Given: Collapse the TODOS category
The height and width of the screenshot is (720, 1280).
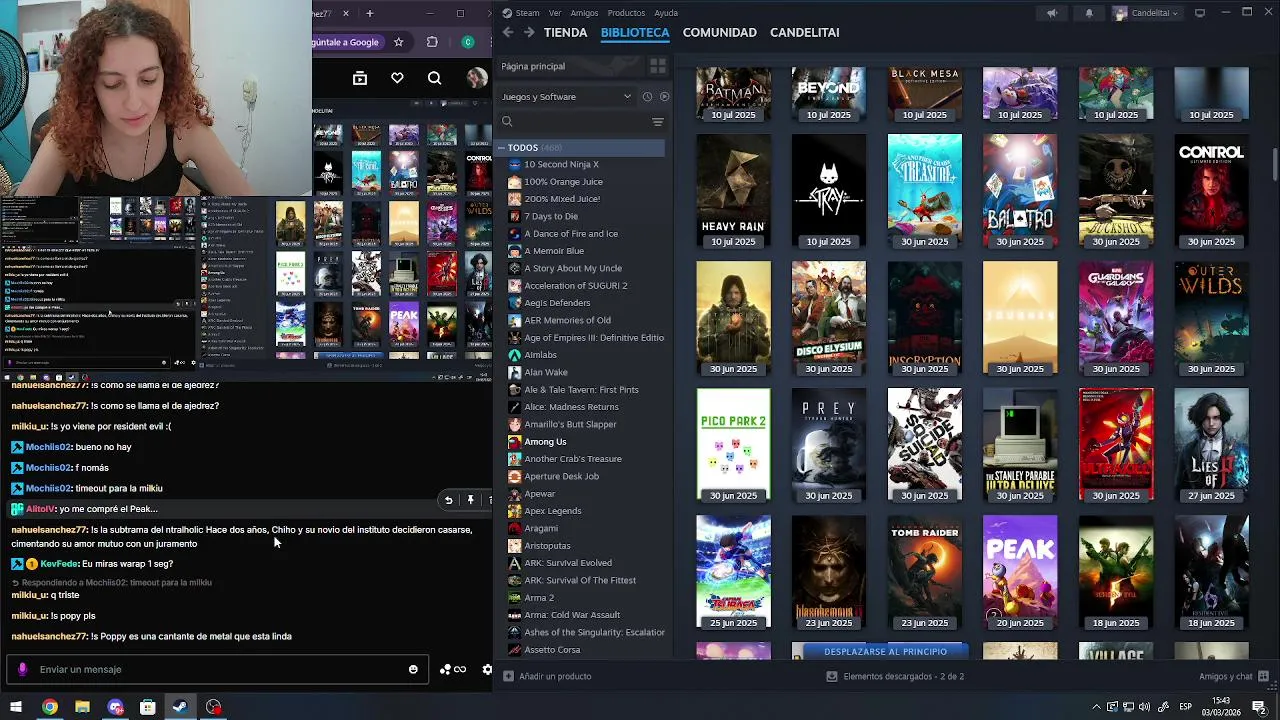Looking at the screenshot, I should point(502,148).
